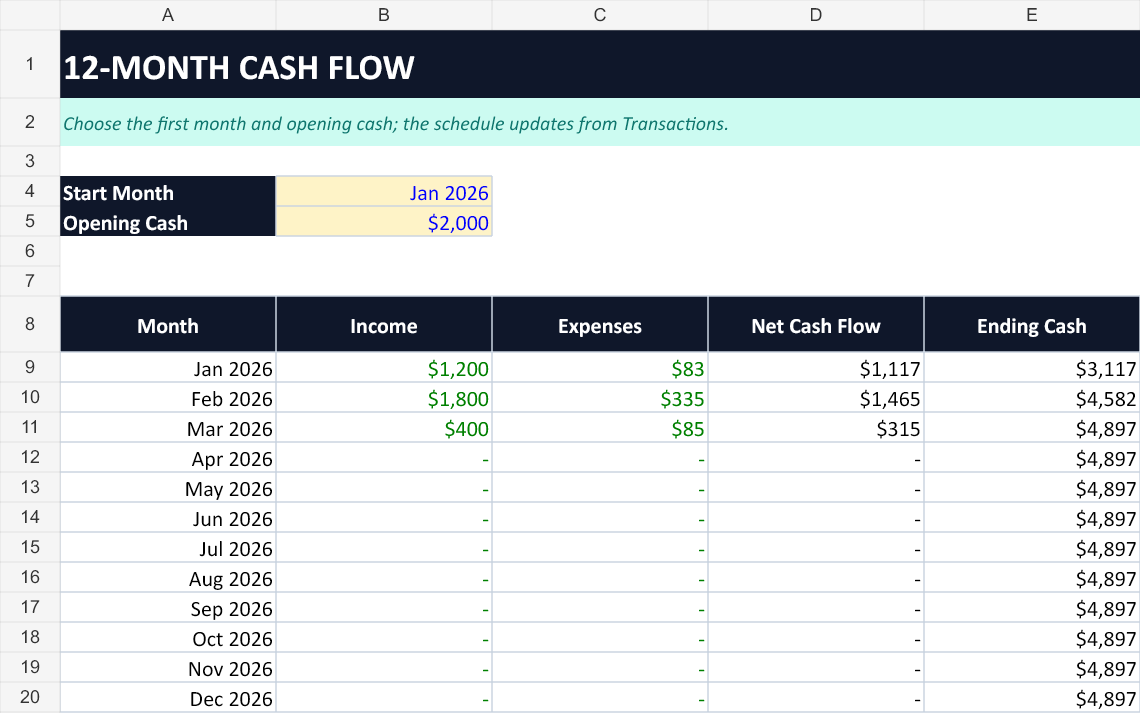Screen dimensions: 1140x713
Task: Select the instruction note about Transactions
Action: [x=600, y=123]
